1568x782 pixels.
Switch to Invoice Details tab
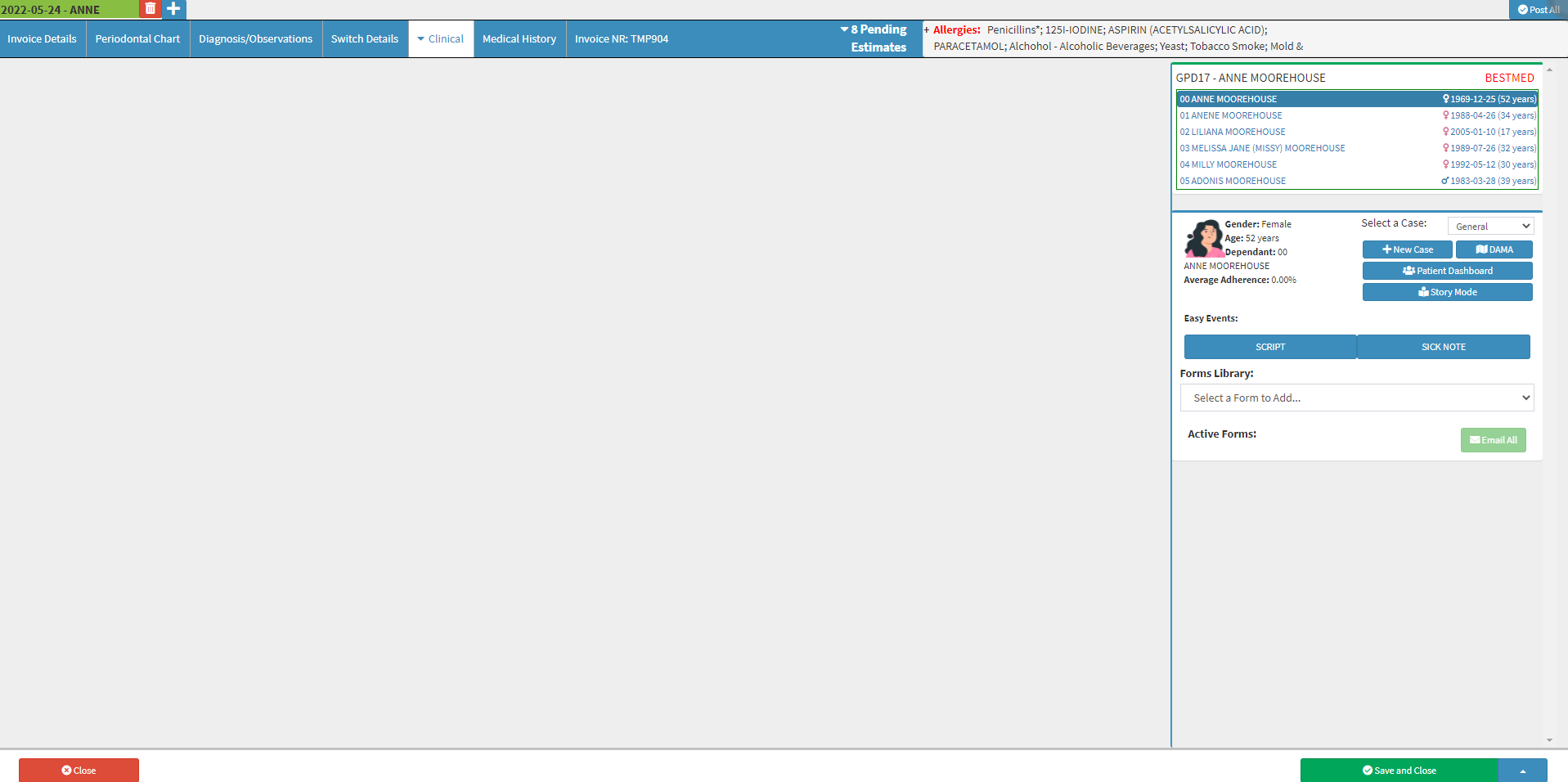point(42,38)
